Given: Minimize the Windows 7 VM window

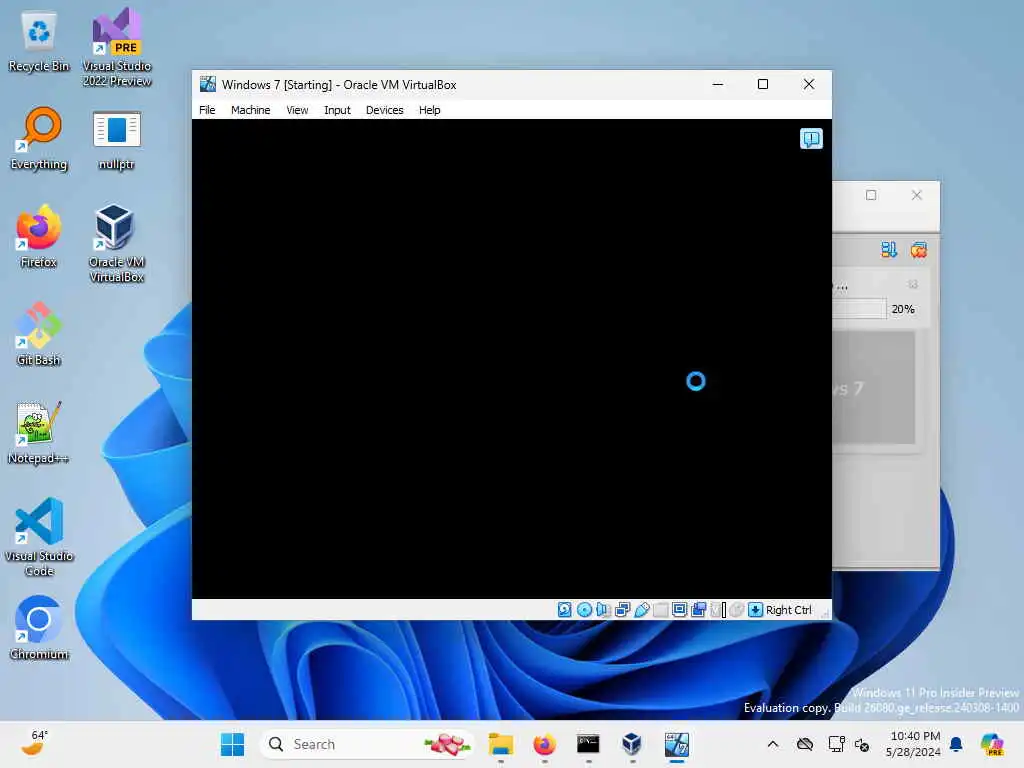Looking at the screenshot, I should click(718, 84).
